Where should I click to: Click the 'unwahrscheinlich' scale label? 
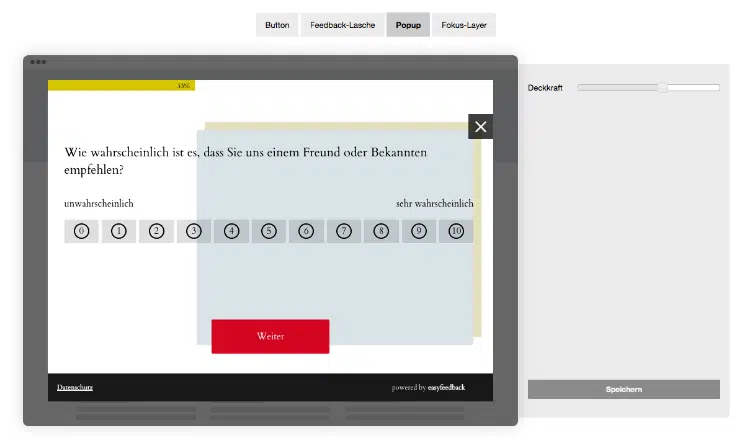pyautogui.click(x=99, y=204)
